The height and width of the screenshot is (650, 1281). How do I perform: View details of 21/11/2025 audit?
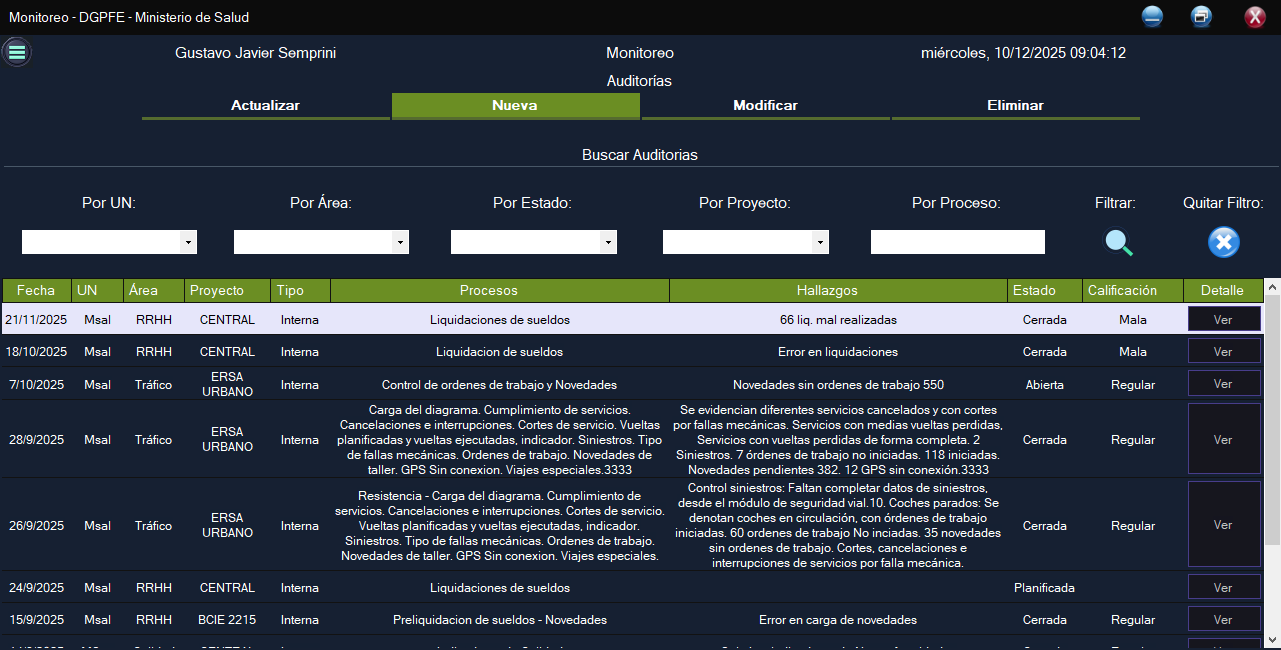[1223, 320]
